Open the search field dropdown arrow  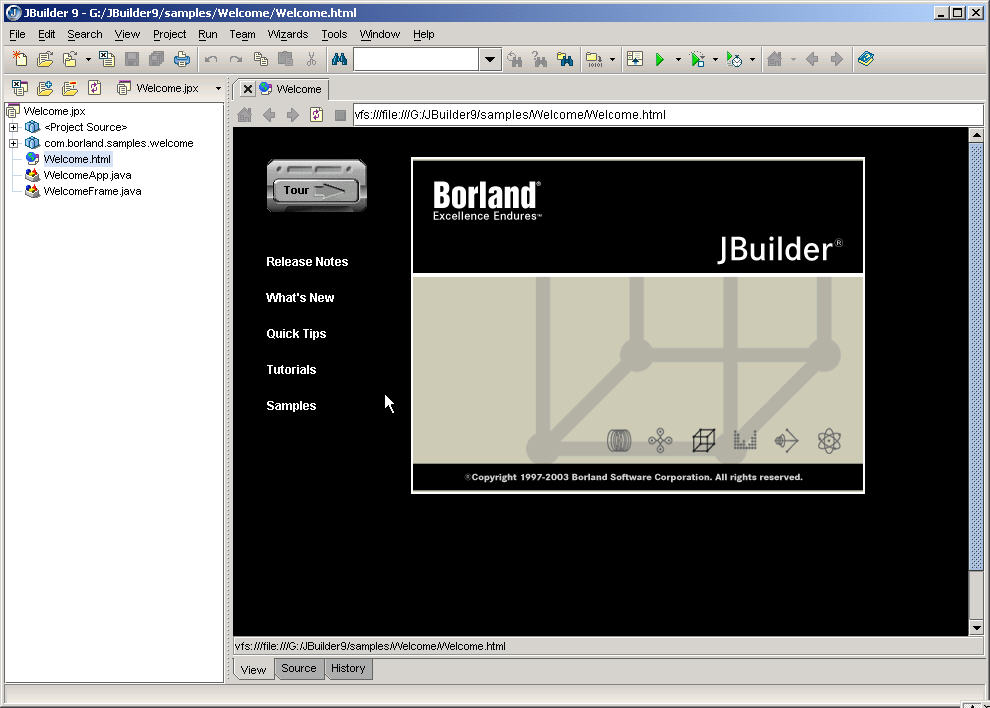[x=489, y=60]
